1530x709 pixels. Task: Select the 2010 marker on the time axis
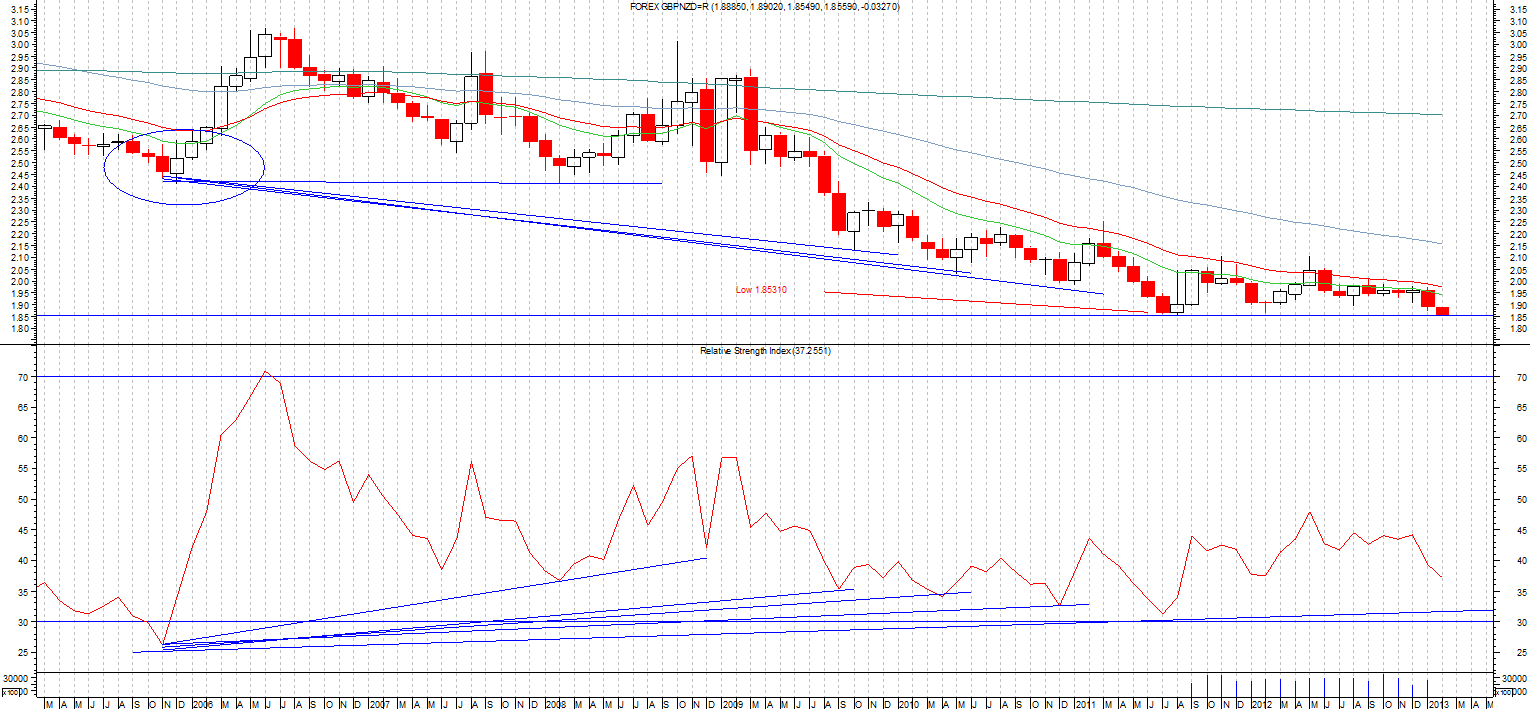coord(909,704)
